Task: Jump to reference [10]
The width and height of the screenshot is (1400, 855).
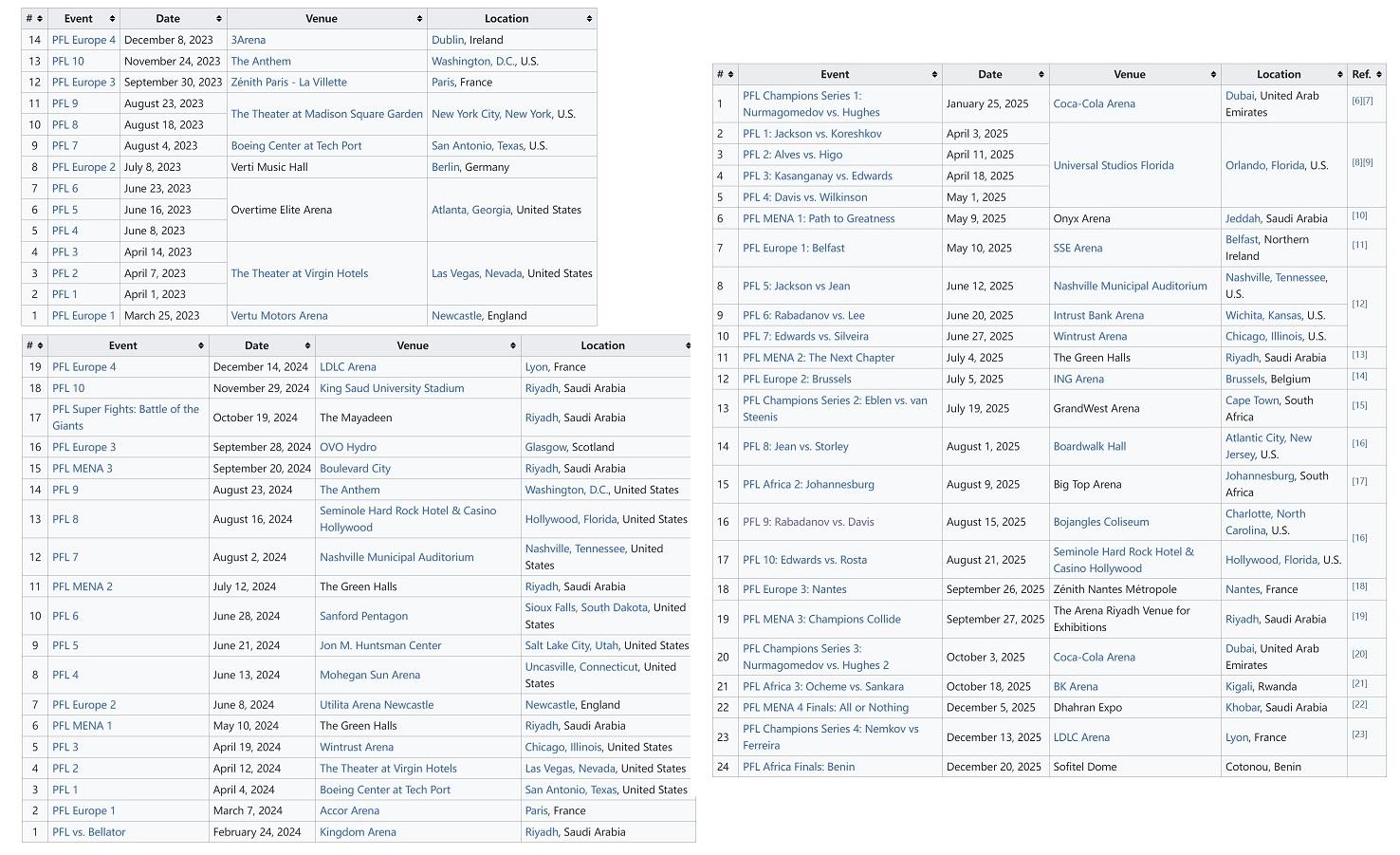Action: tap(1359, 215)
